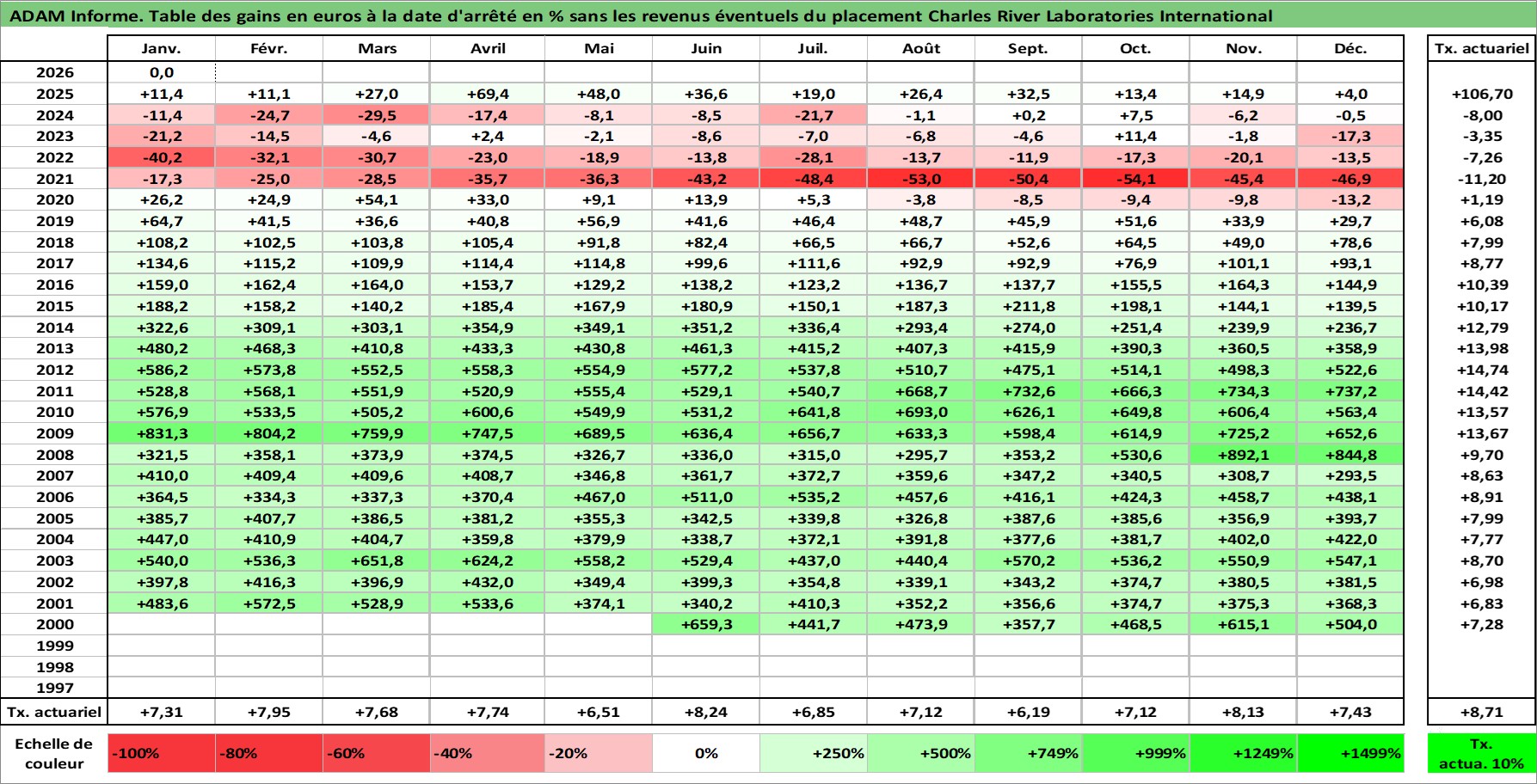1537x784 pixels.
Task: Select the 'Juil.' column header
Action: (814, 48)
